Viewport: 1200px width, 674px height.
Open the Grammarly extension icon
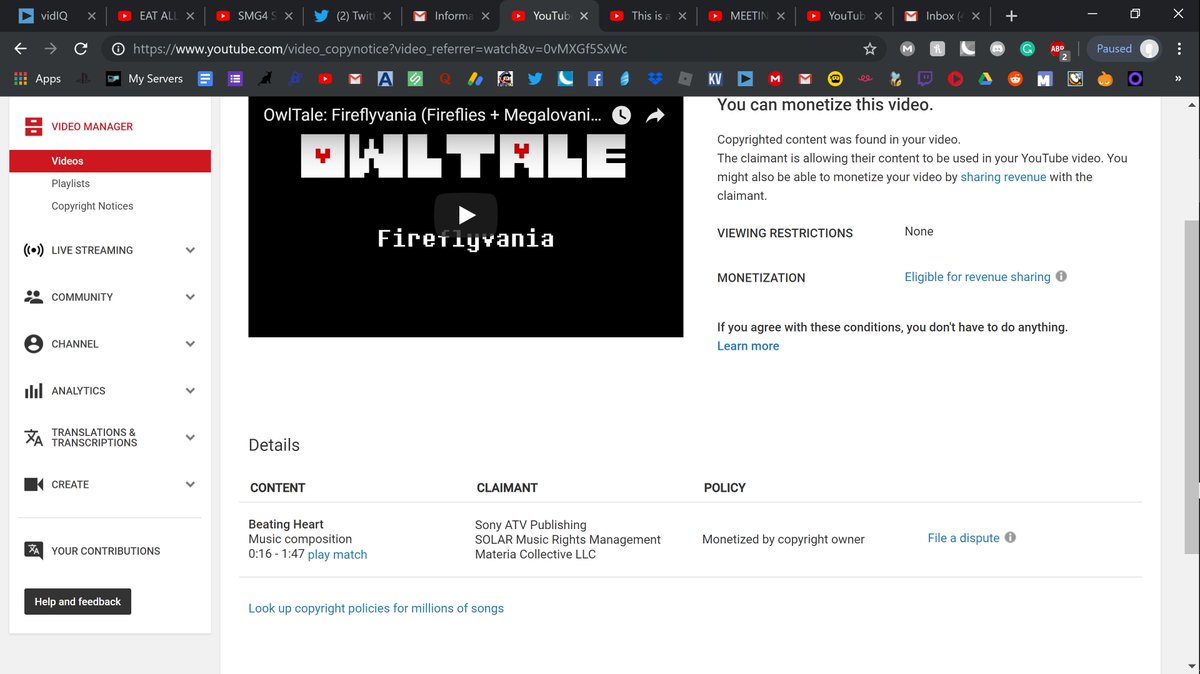(1027, 48)
